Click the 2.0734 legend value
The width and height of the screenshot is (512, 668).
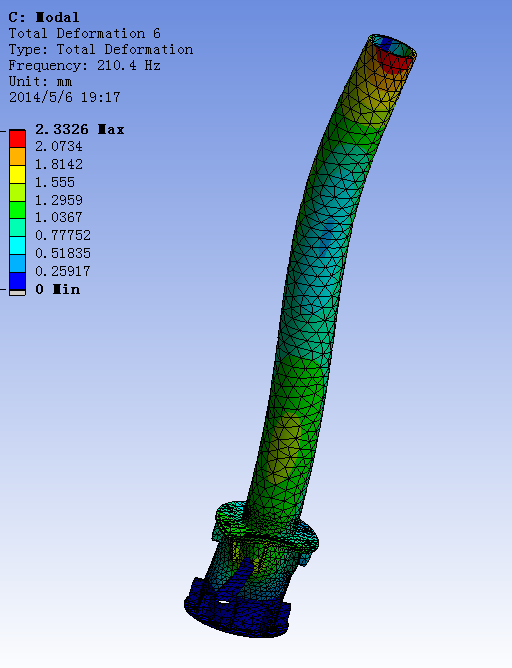pos(59,147)
